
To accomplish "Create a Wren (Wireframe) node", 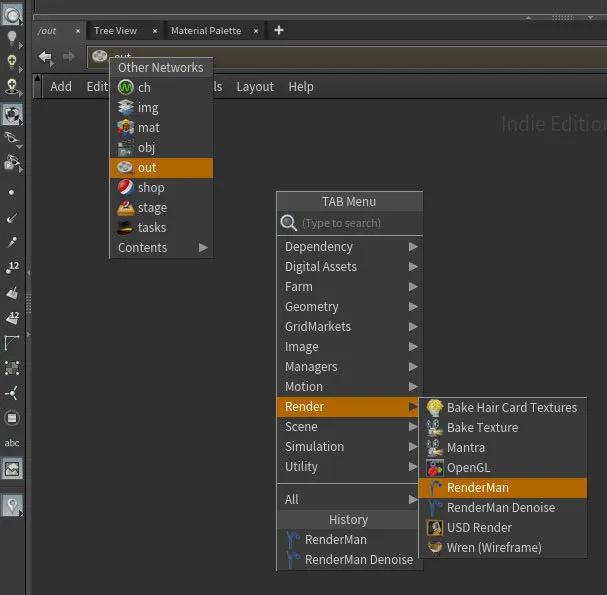I will (x=503, y=548).
